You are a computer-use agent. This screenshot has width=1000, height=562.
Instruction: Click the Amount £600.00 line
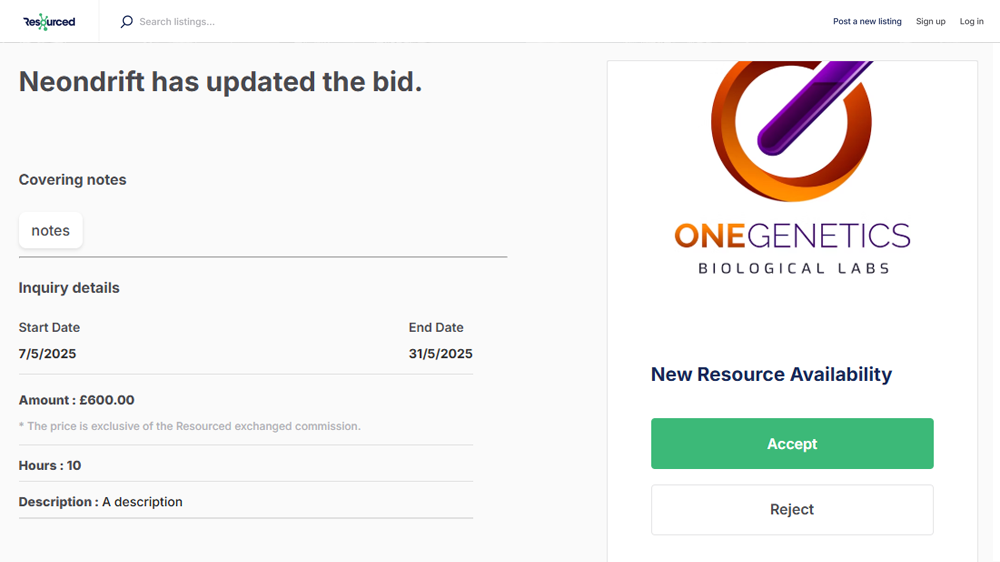[x=76, y=400]
